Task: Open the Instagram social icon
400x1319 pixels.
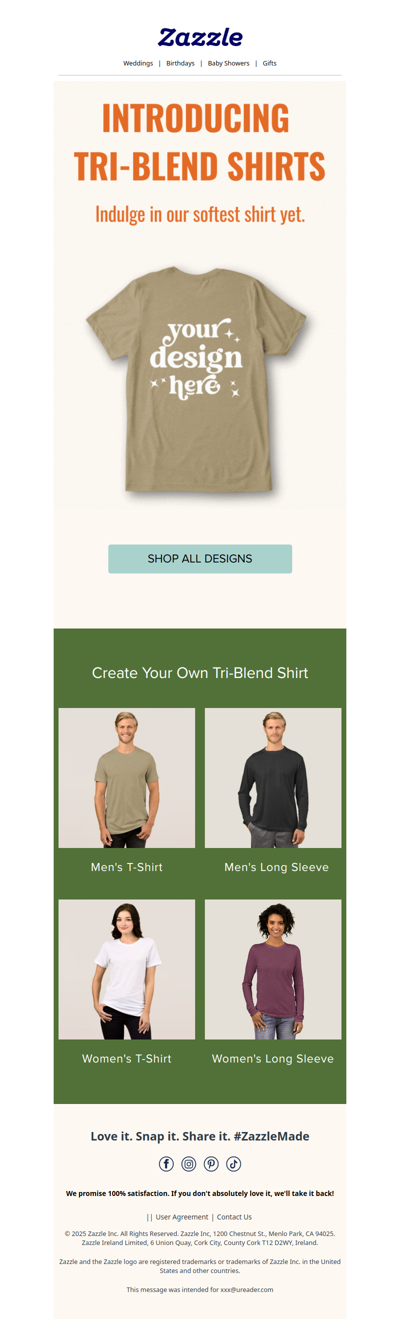Action: (x=189, y=1163)
